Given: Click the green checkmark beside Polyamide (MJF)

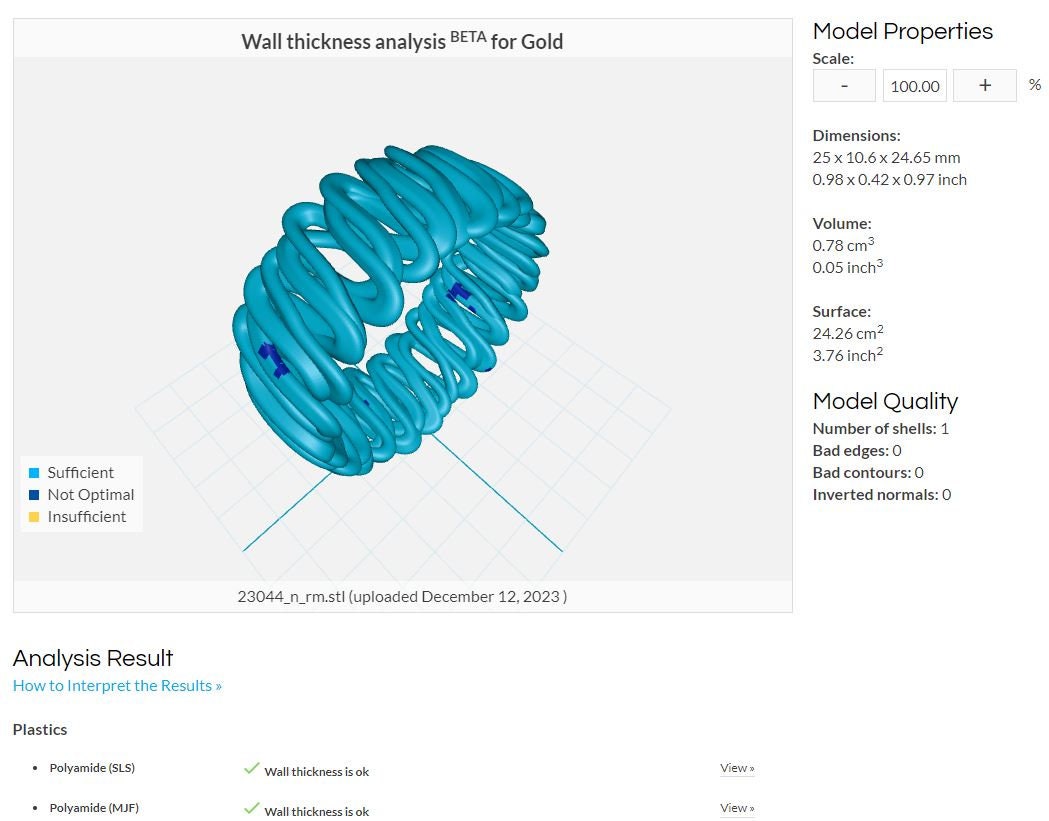Looking at the screenshot, I should [x=252, y=808].
